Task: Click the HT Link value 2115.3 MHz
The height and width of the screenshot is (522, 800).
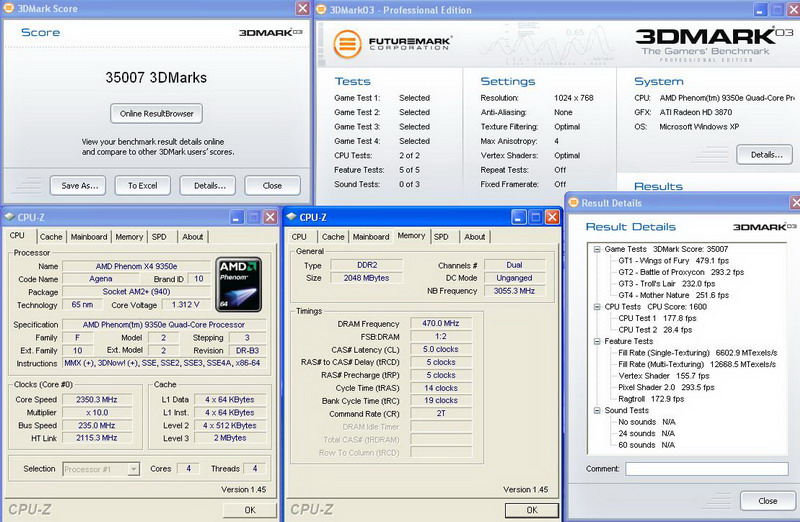Action: point(96,438)
